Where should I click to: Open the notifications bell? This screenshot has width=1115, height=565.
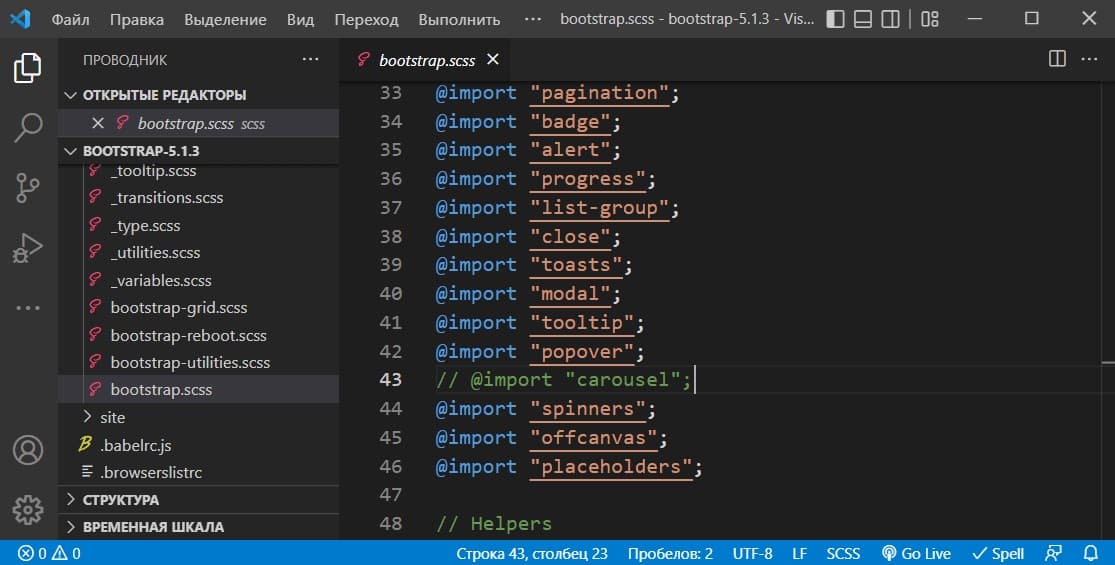click(x=1091, y=554)
